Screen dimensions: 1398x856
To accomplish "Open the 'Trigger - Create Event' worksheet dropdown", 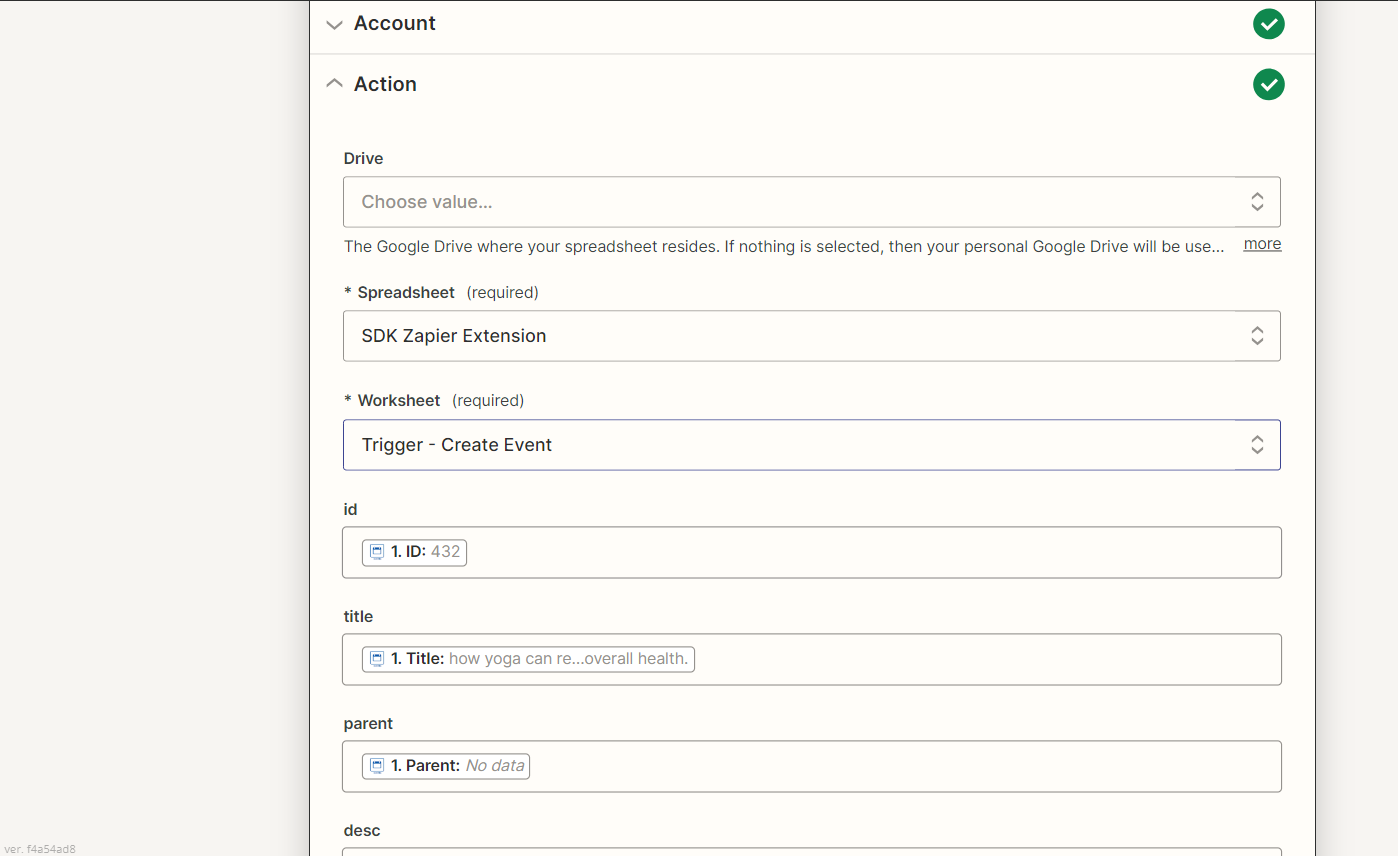I will coord(790,445).
